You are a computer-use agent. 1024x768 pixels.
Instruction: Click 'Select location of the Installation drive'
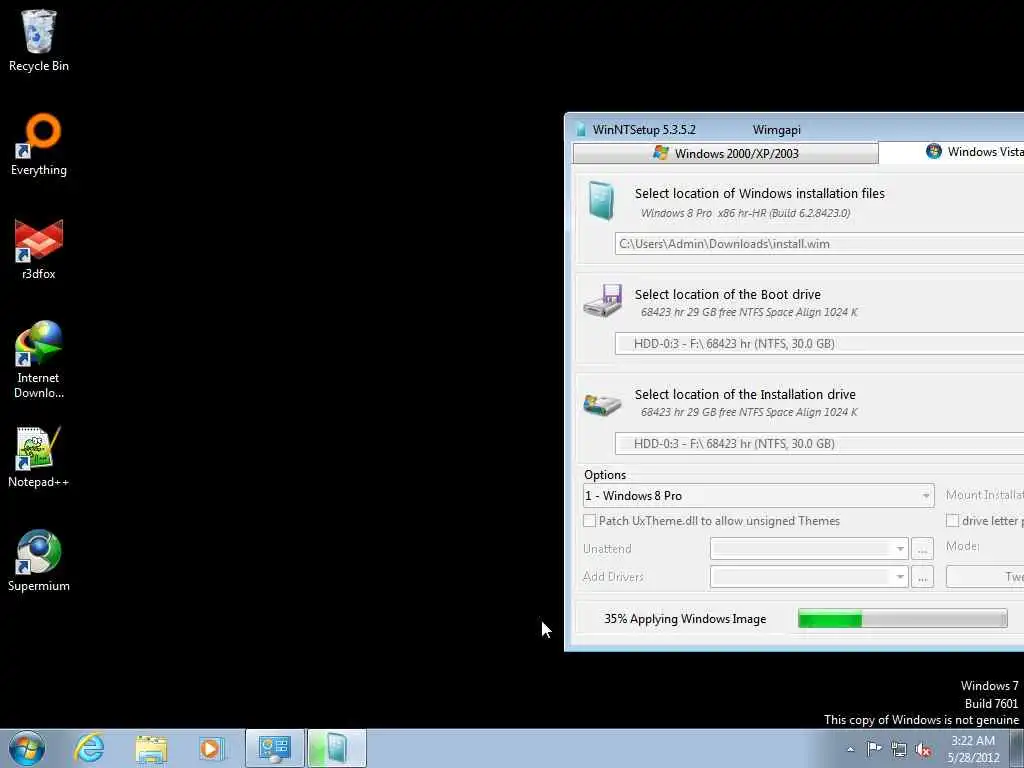tap(745, 394)
